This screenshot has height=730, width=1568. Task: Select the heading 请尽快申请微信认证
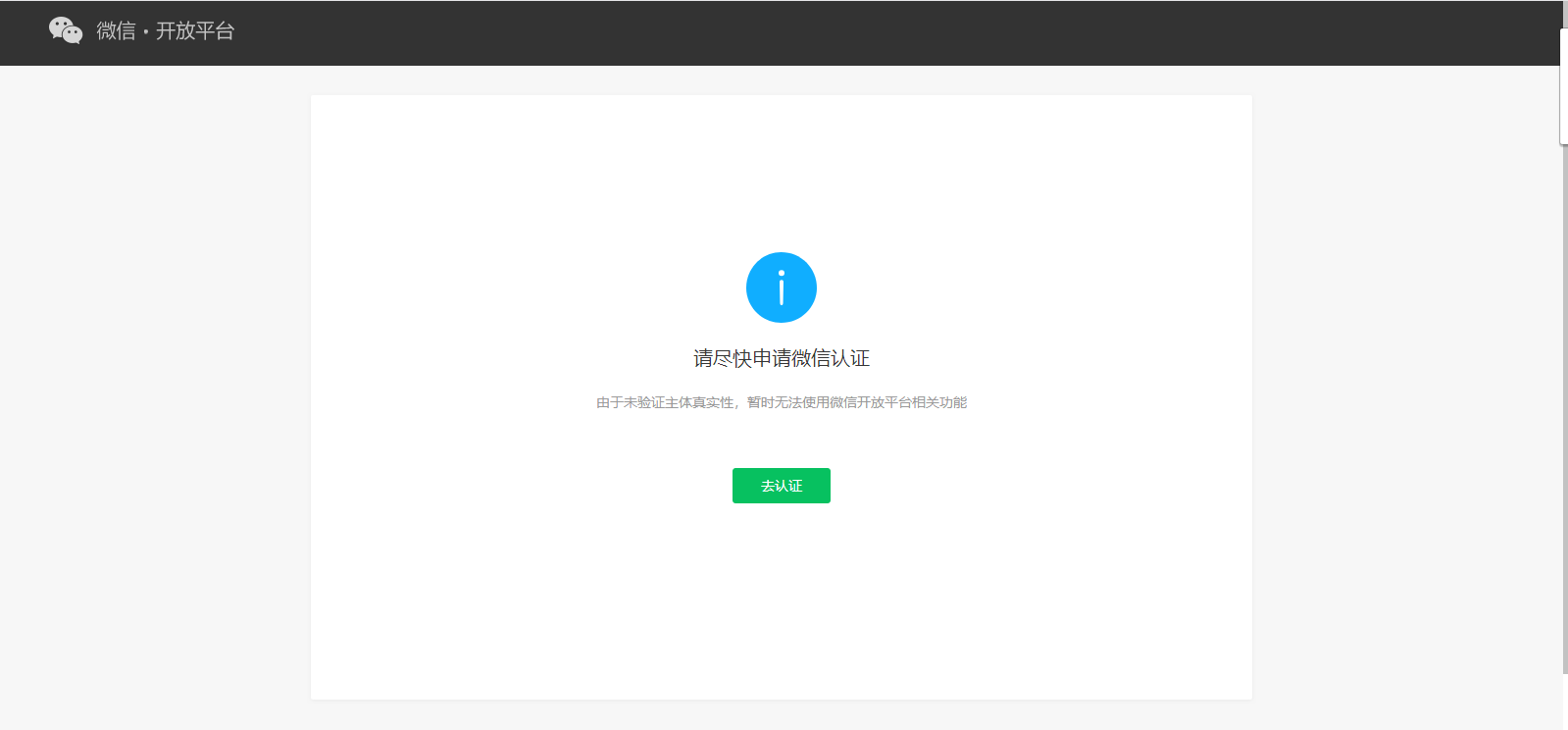[782, 358]
